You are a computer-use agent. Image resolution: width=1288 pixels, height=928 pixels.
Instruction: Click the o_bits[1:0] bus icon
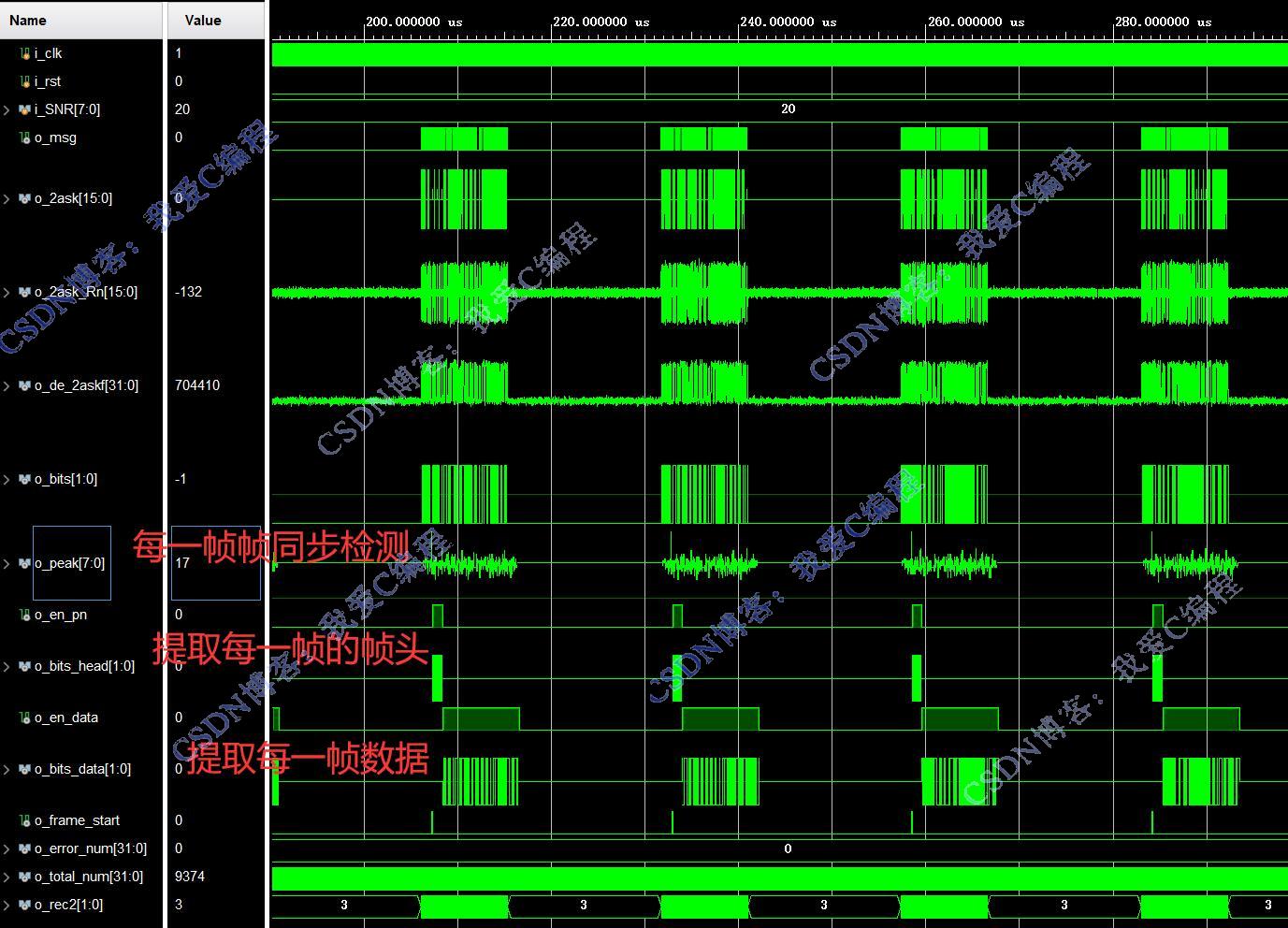click(x=25, y=479)
